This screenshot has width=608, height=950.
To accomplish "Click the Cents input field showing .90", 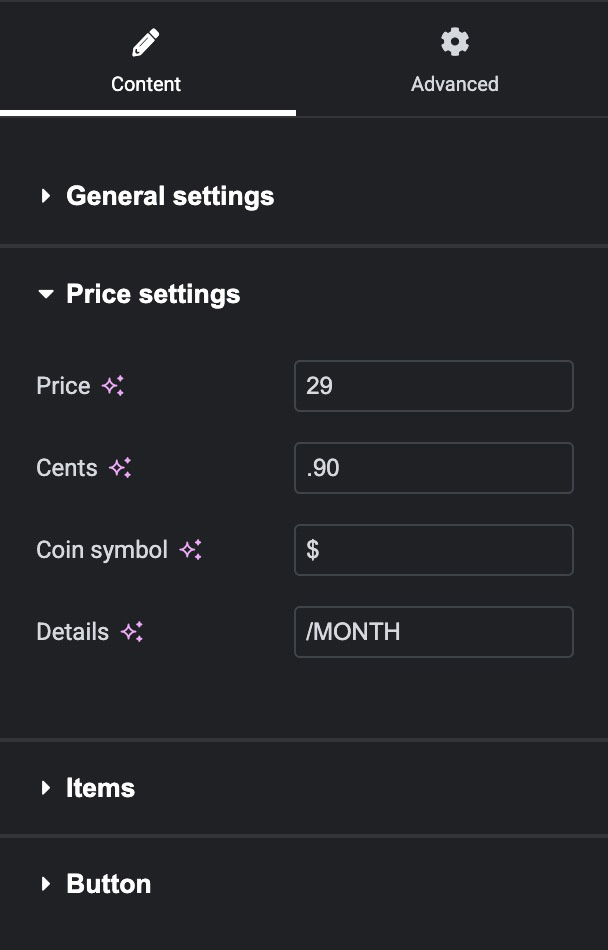I will [433, 468].
